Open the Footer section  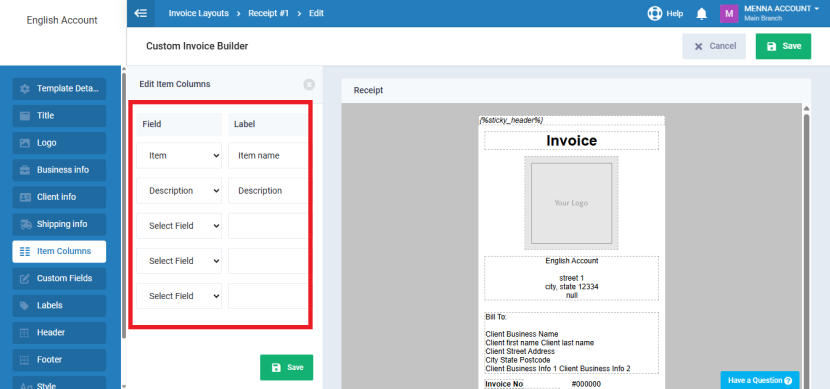pos(59,360)
